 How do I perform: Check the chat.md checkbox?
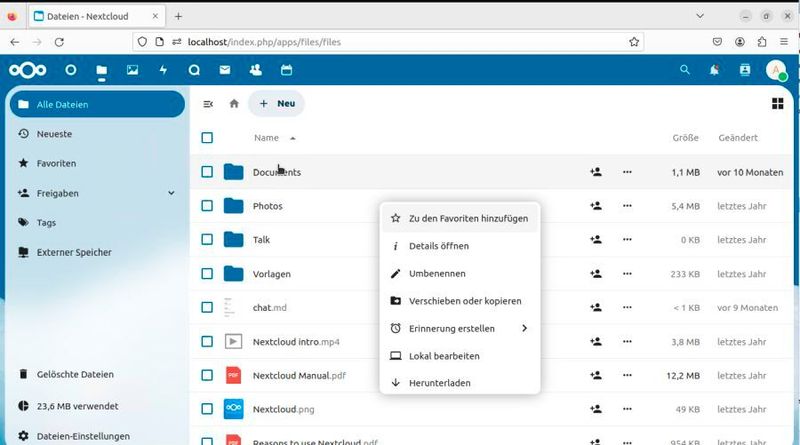click(207, 307)
